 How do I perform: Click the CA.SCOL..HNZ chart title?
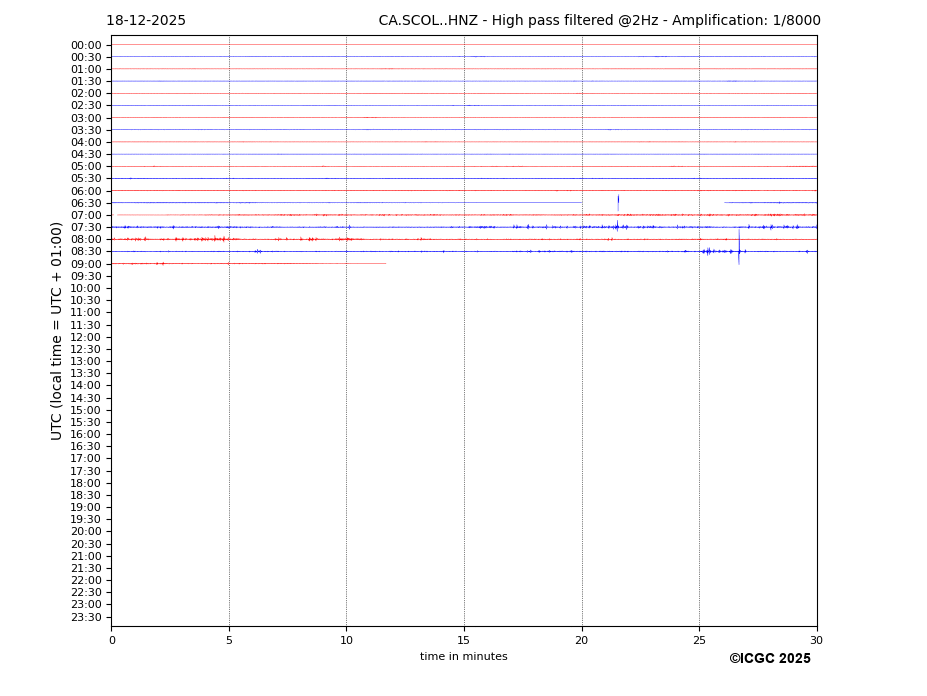pos(599,21)
